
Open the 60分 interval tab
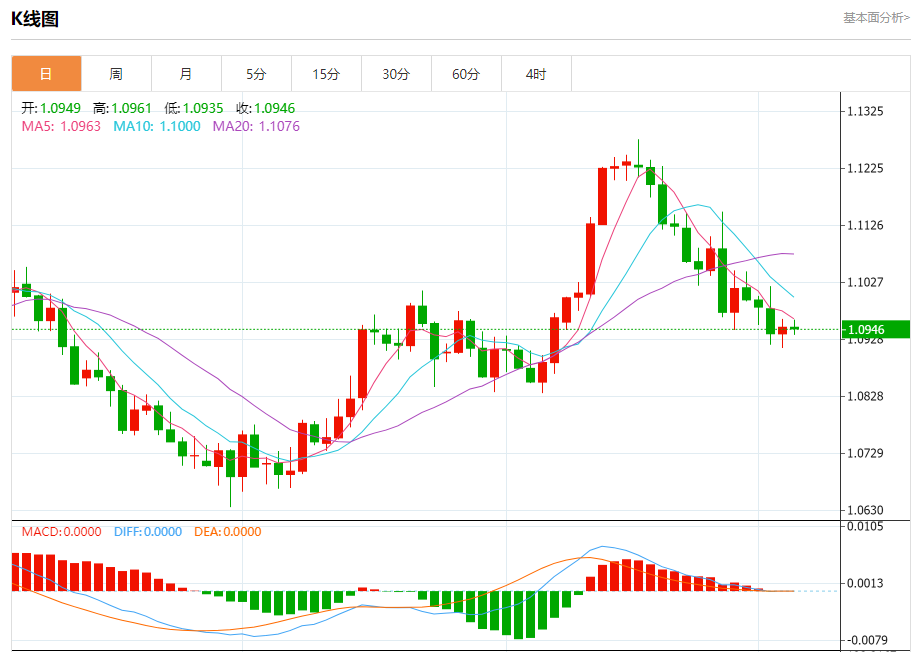[x=466, y=74]
